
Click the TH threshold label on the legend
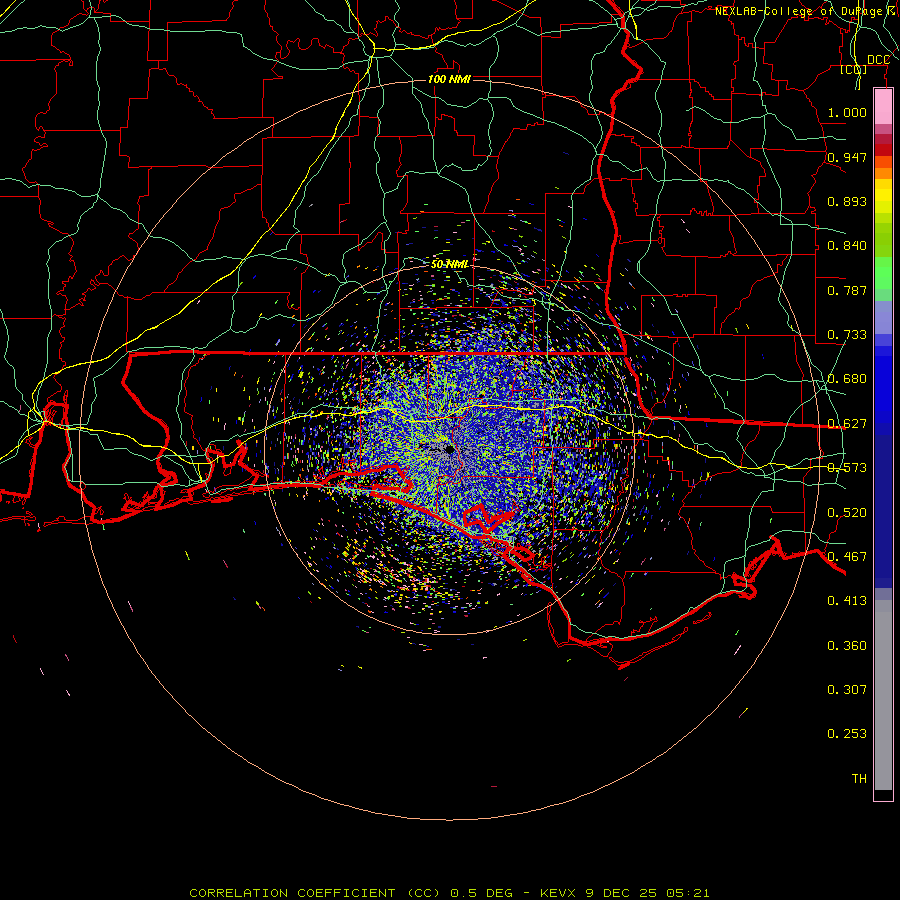(x=859, y=779)
